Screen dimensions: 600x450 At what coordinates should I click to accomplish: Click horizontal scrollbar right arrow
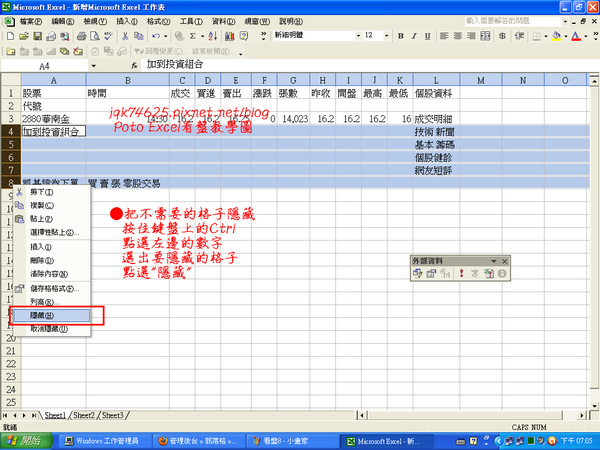582,415
